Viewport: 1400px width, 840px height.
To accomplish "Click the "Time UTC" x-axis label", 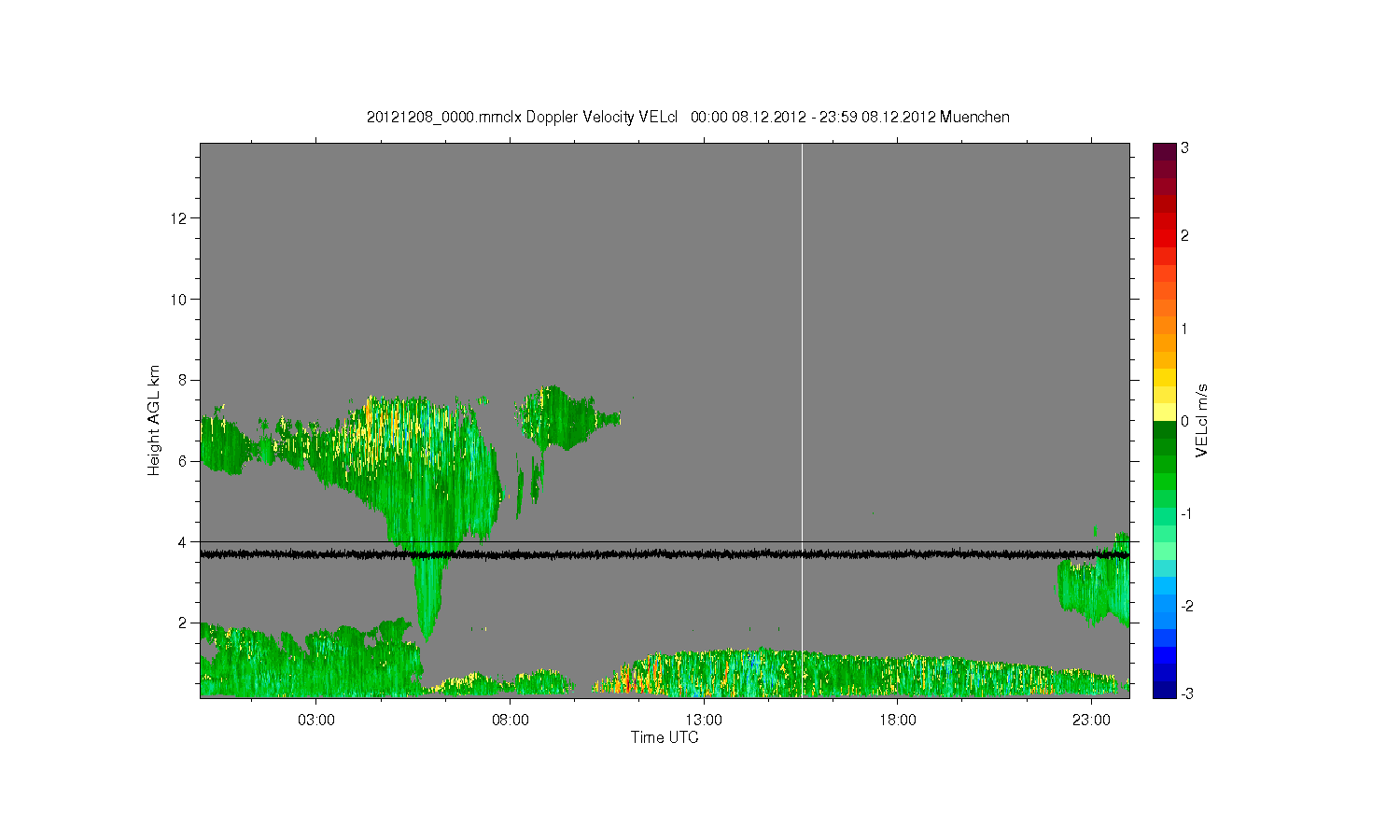I will click(x=665, y=737).
